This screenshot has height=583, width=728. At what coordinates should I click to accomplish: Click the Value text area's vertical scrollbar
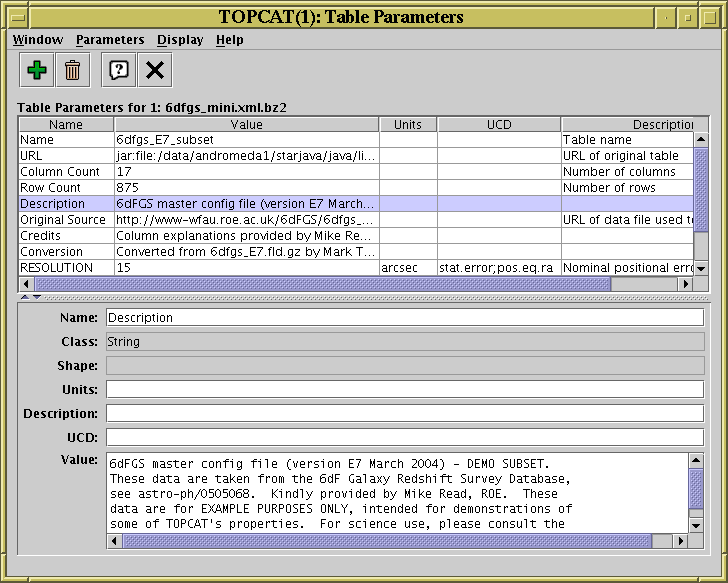[697, 490]
